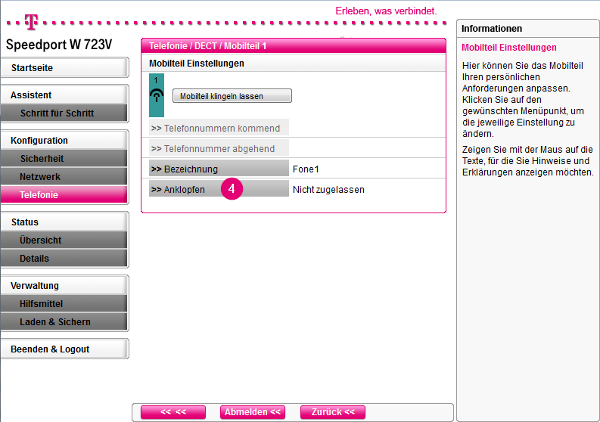600x422 pixels.
Task: Click the << << button at the bottom
Action: [x=173, y=412]
